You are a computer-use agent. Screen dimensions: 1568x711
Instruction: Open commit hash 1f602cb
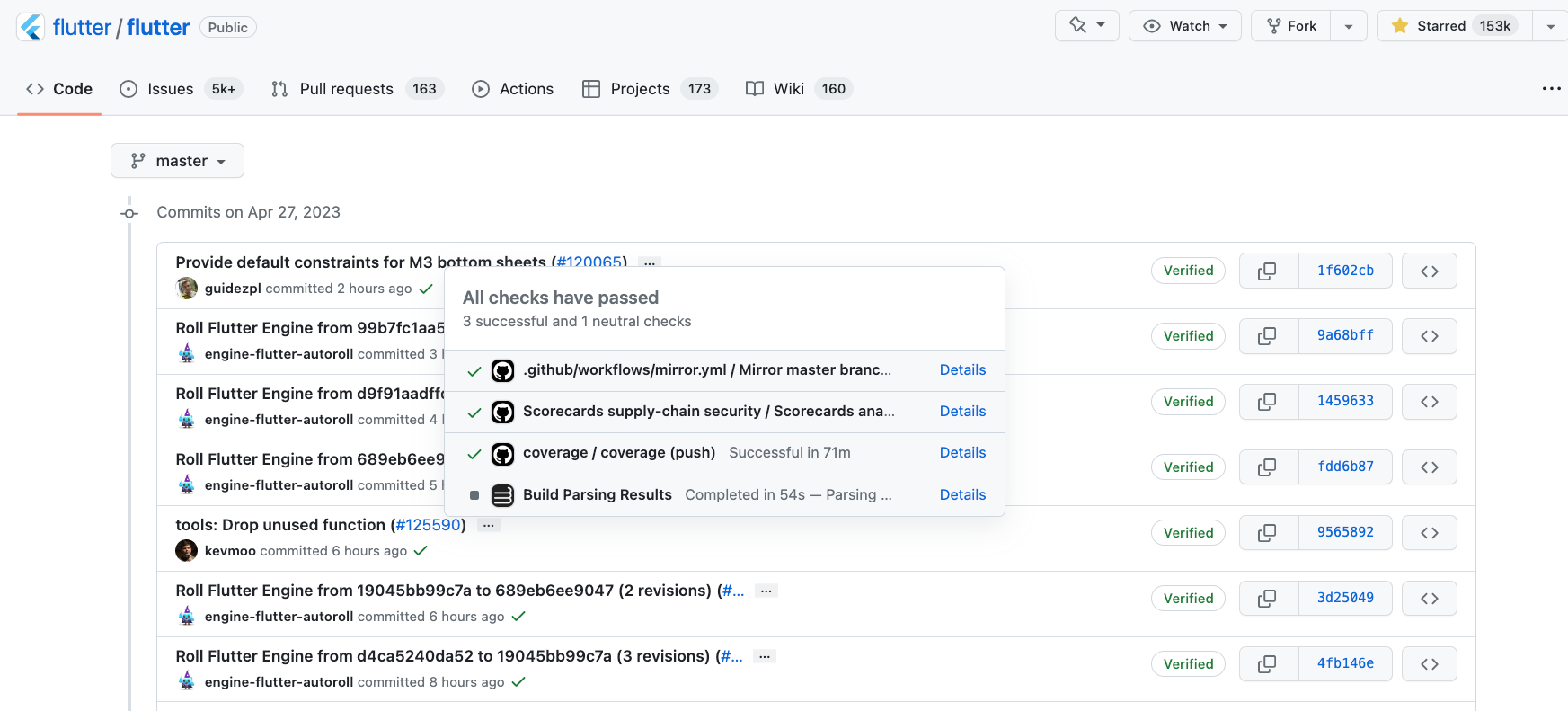[1345, 271]
